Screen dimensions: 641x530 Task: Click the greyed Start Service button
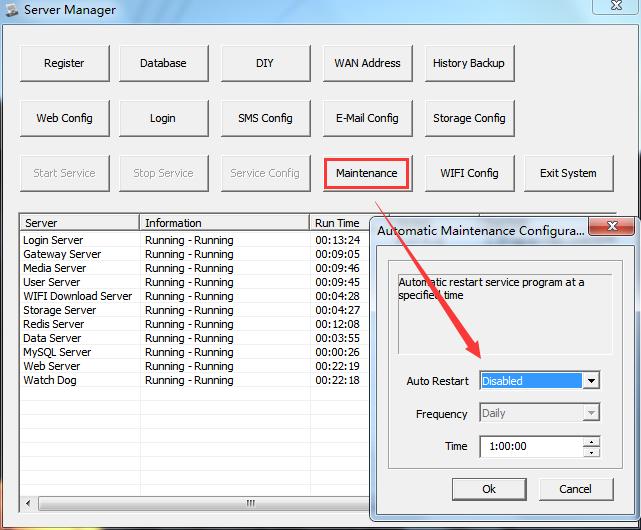[65, 173]
